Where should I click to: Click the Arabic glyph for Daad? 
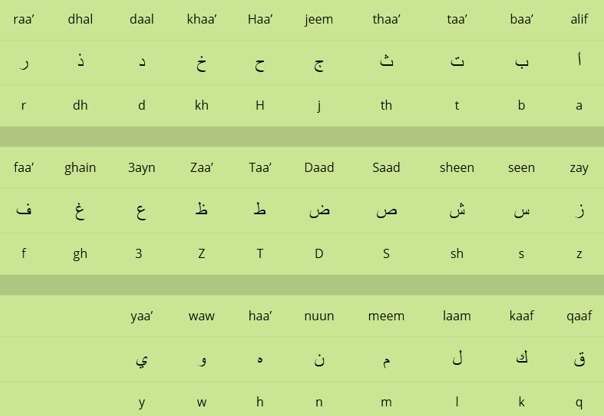coord(319,210)
